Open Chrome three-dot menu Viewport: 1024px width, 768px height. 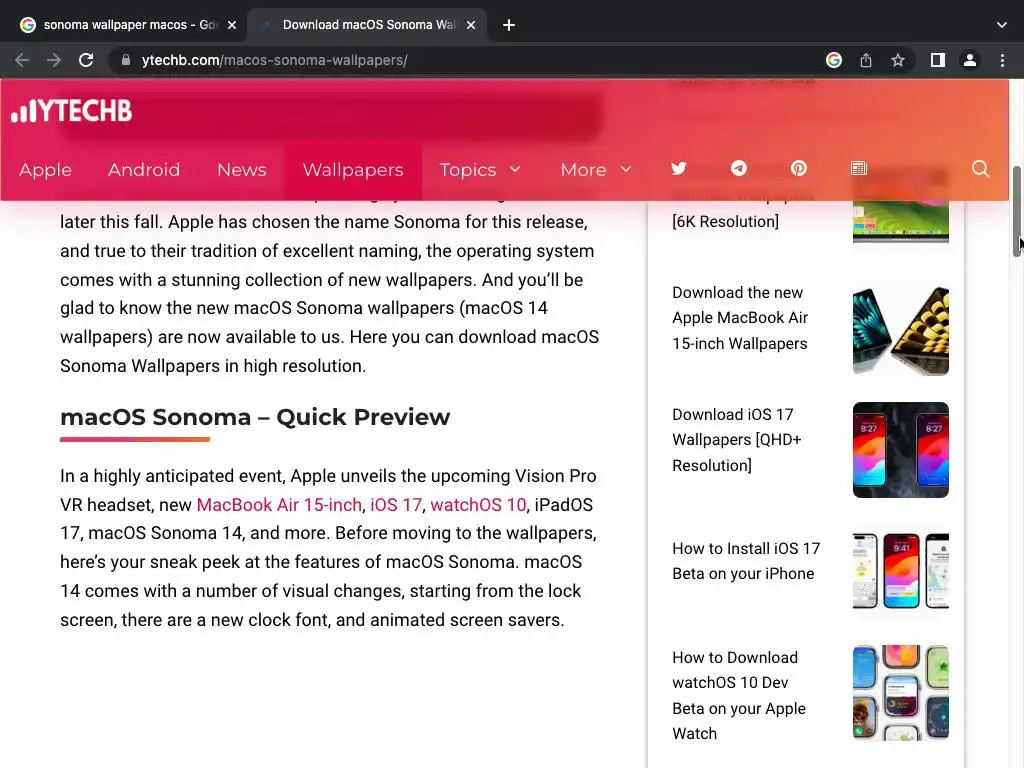tap(1002, 60)
